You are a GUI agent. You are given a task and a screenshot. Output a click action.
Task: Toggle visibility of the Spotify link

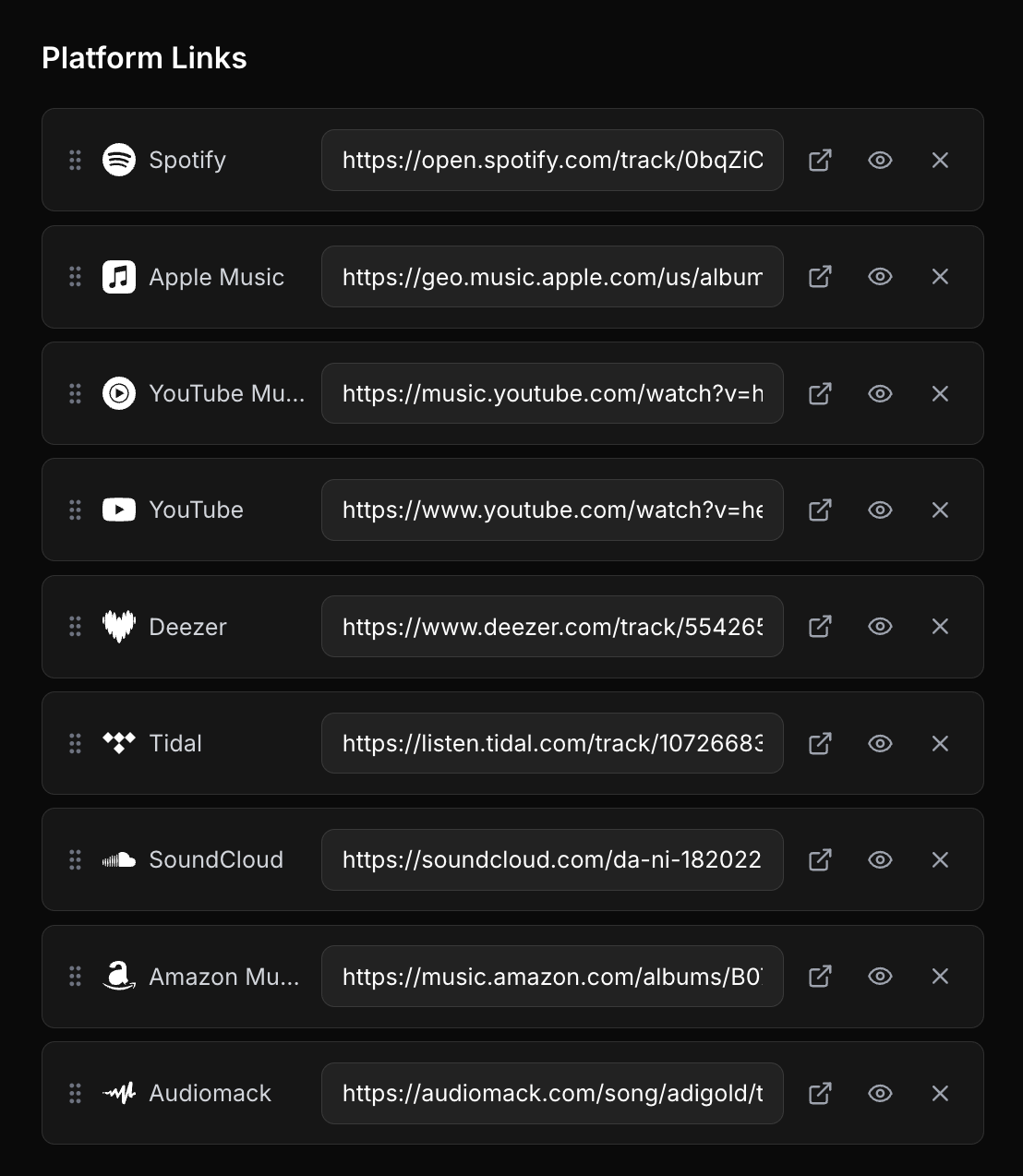[880, 160]
